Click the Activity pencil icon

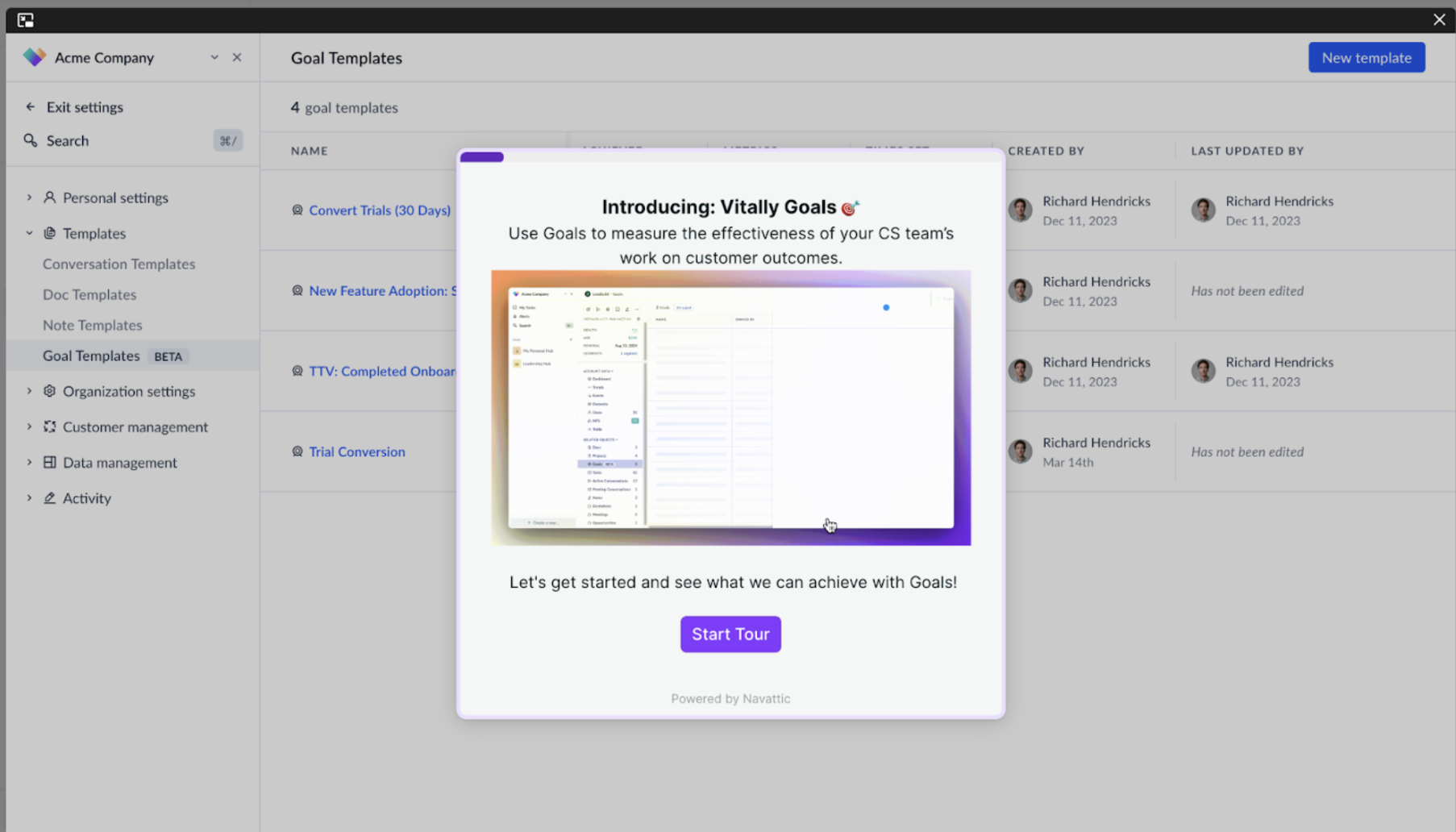click(49, 497)
